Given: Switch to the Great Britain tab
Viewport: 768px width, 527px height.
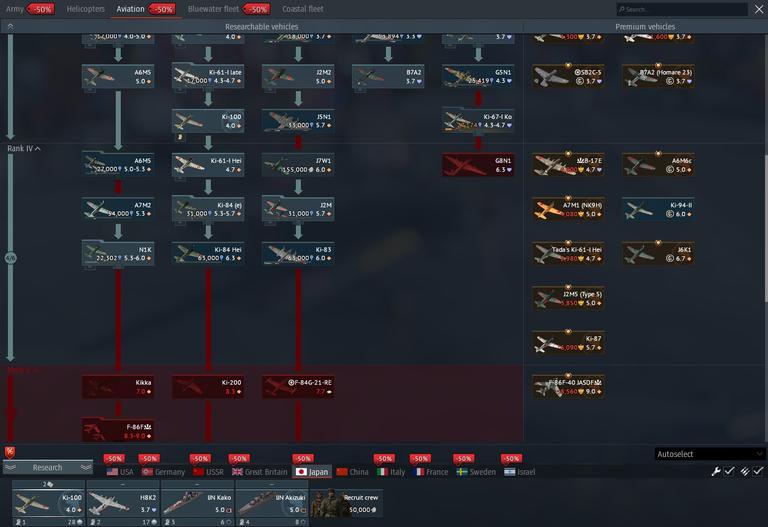Looking at the screenshot, I should 260,472.
